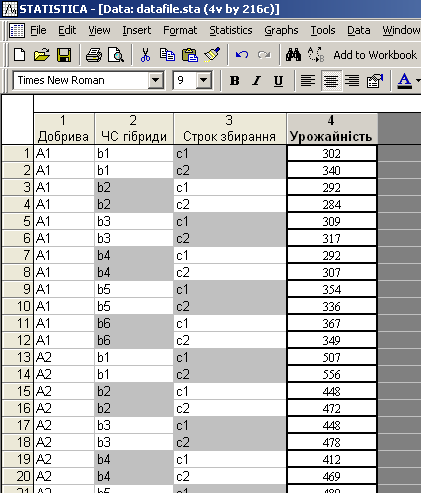Toggle Italic formatting
Image resolution: width=421 pixels, height=493 pixels.
coord(256,80)
